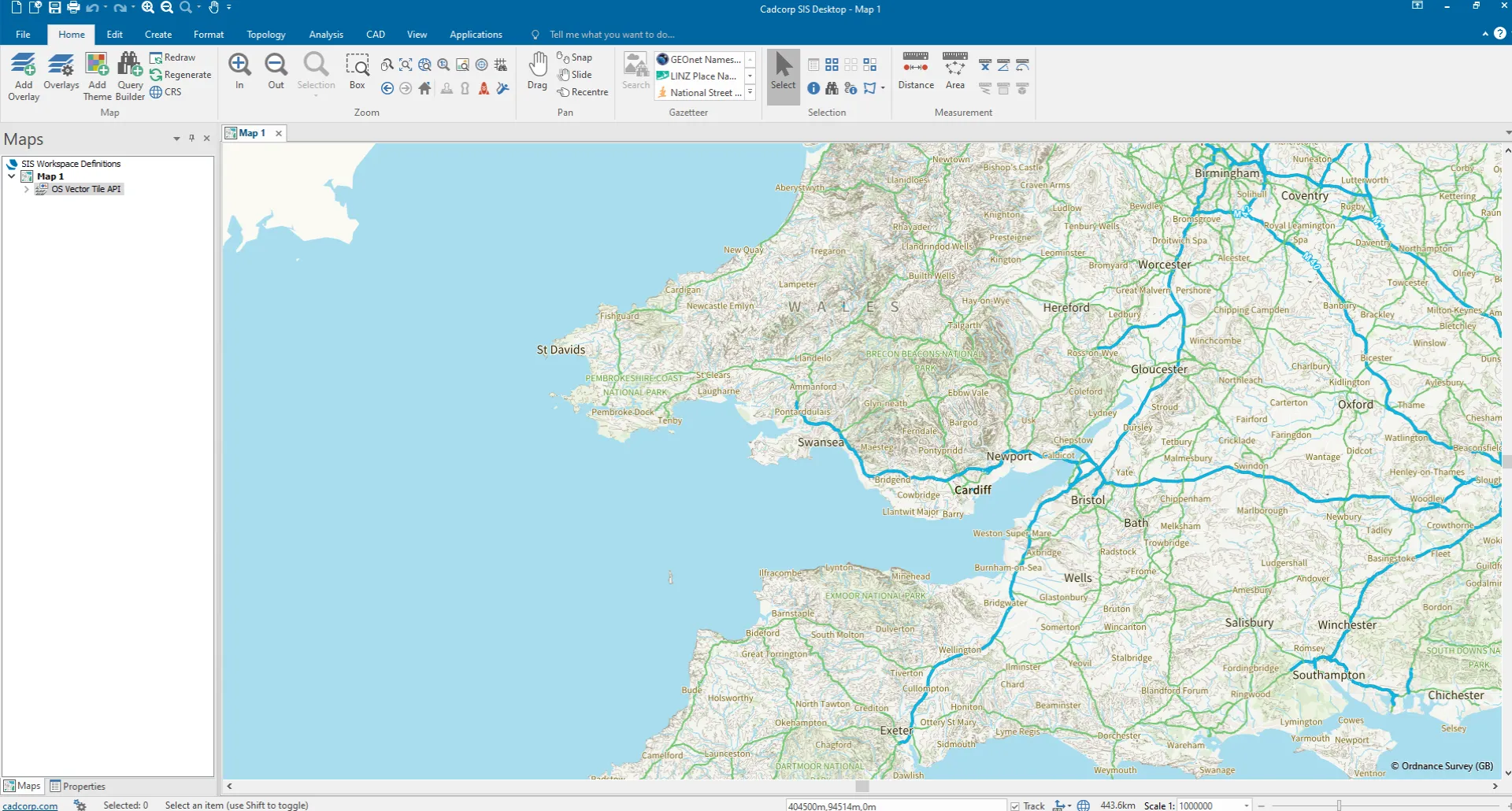Launch the Query Builder tool
Viewport: 1512px width, 811px height.
tap(130, 76)
